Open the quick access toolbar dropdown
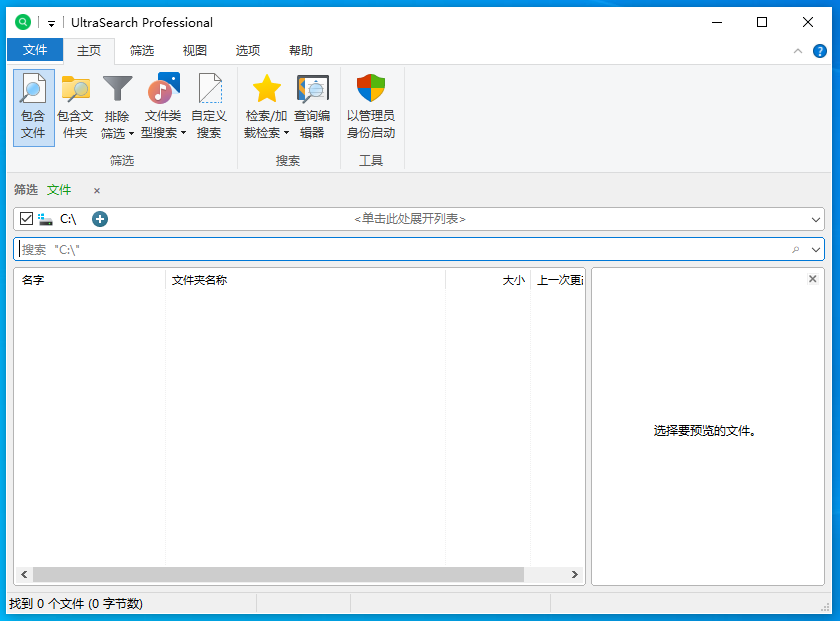Image resolution: width=840 pixels, height=621 pixels. point(51,23)
